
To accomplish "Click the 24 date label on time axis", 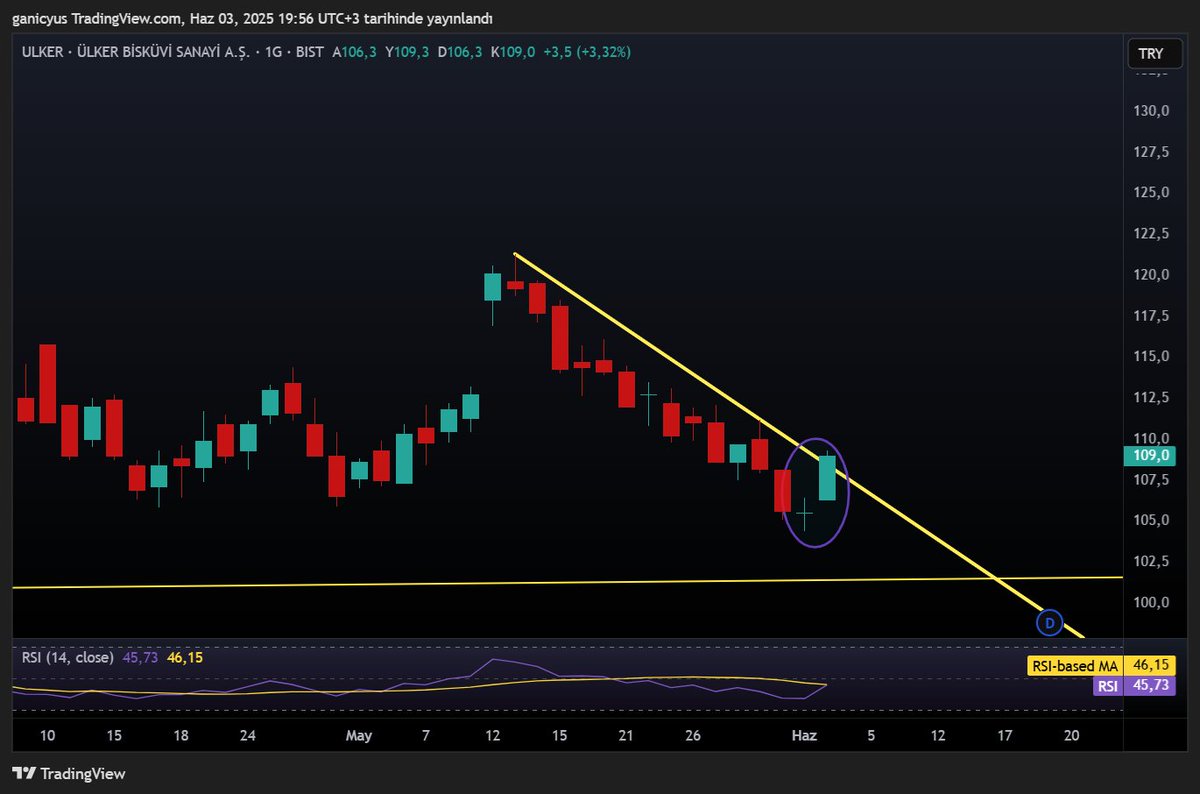I will (x=248, y=736).
